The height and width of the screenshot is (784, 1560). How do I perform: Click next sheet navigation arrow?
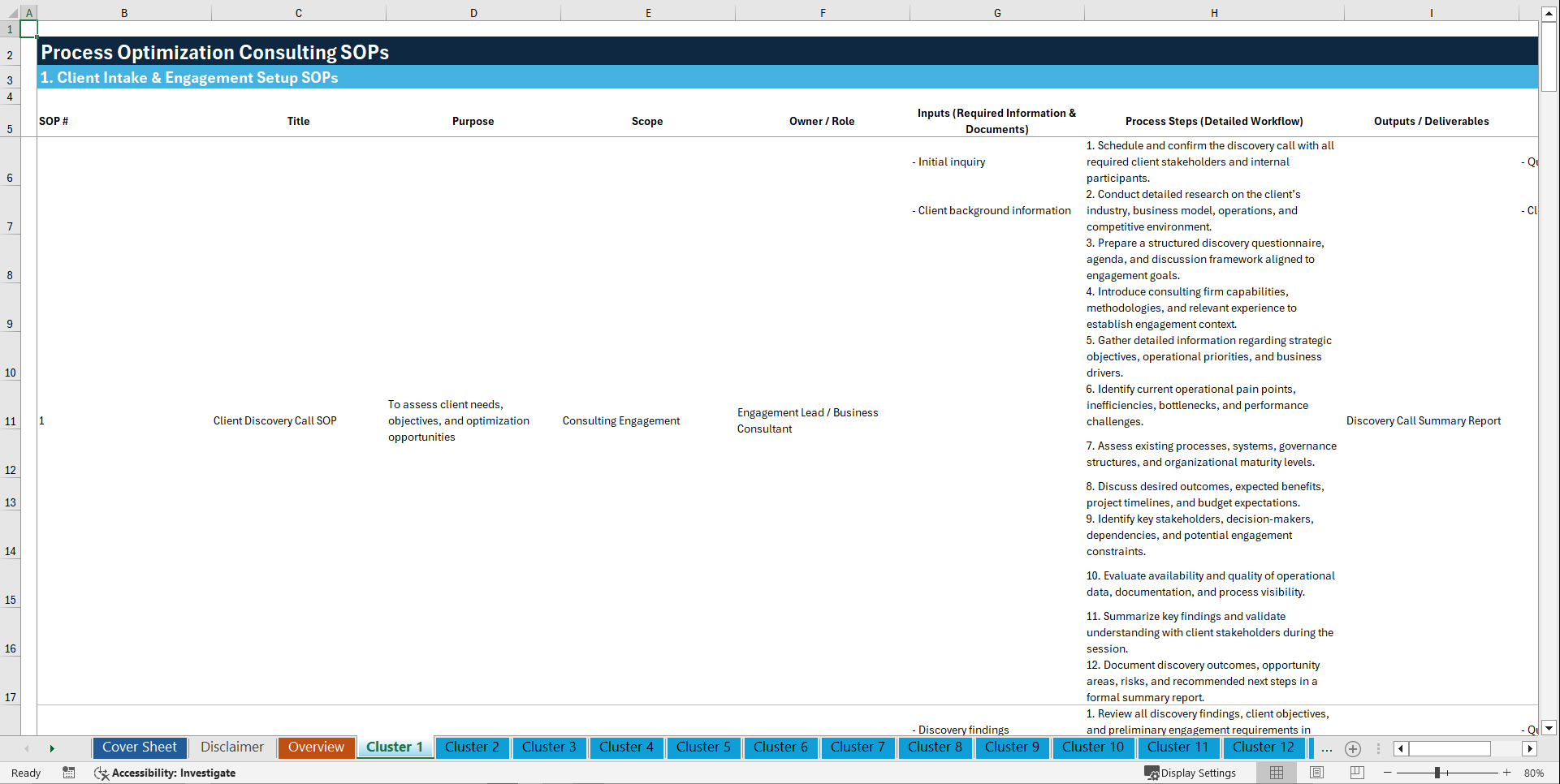pyautogui.click(x=52, y=748)
